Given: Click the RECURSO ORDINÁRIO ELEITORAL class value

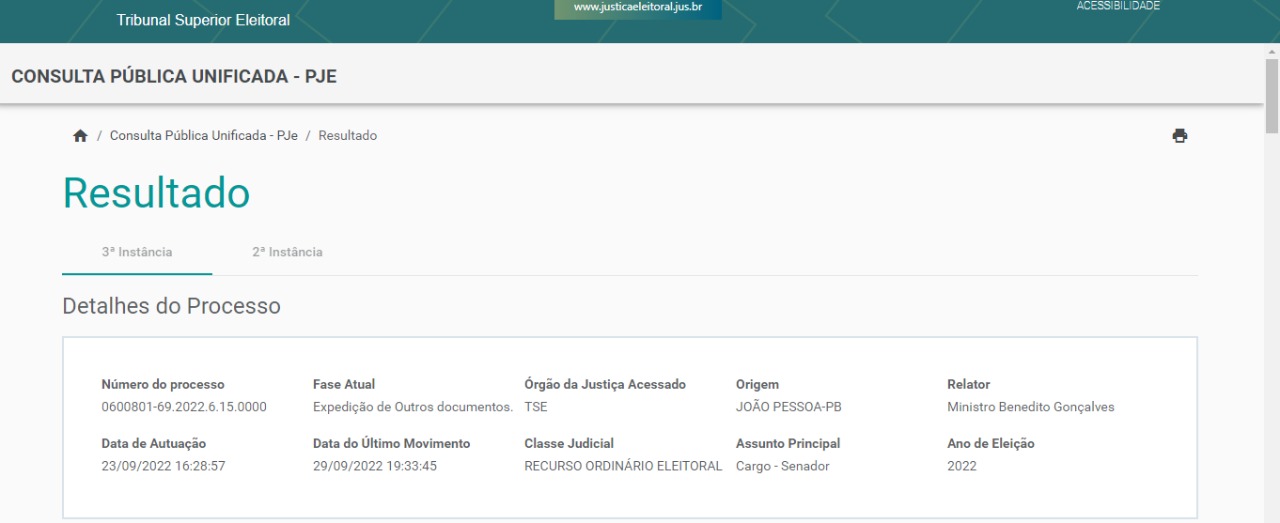Looking at the screenshot, I should pyautogui.click(x=623, y=466).
